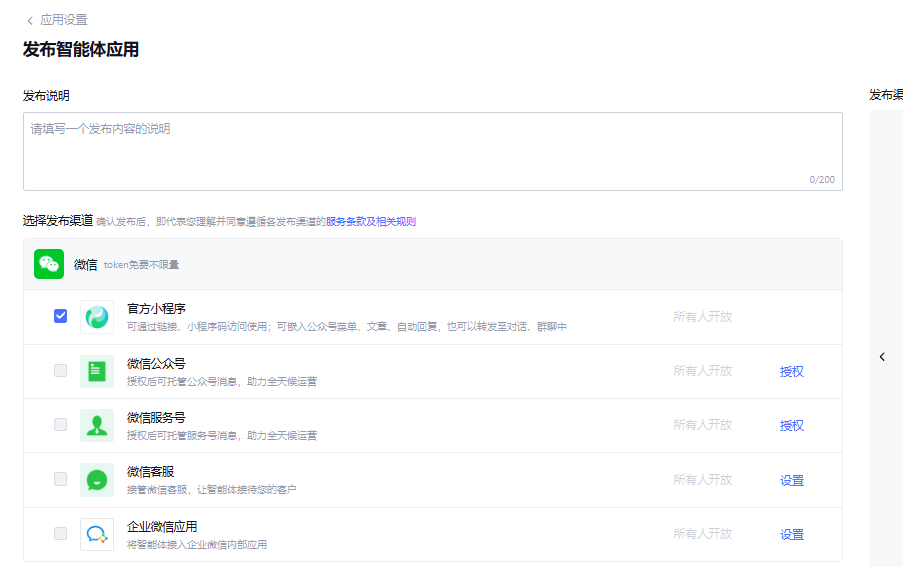903x567 pixels.
Task: Open 设置 for 微信客服
Action: click(791, 480)
